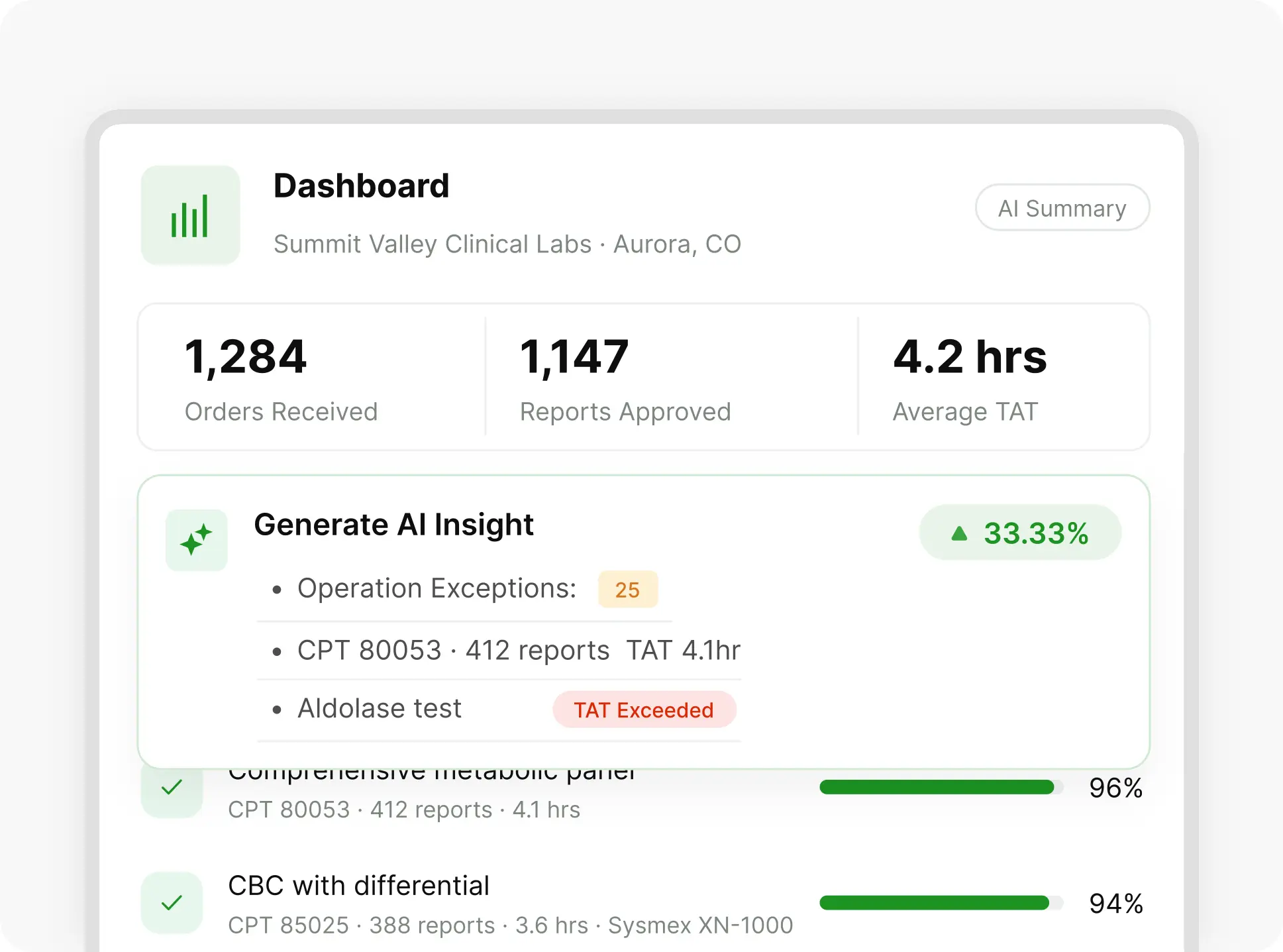Click the up triangle in the 33.33% badge

[959, 533]
